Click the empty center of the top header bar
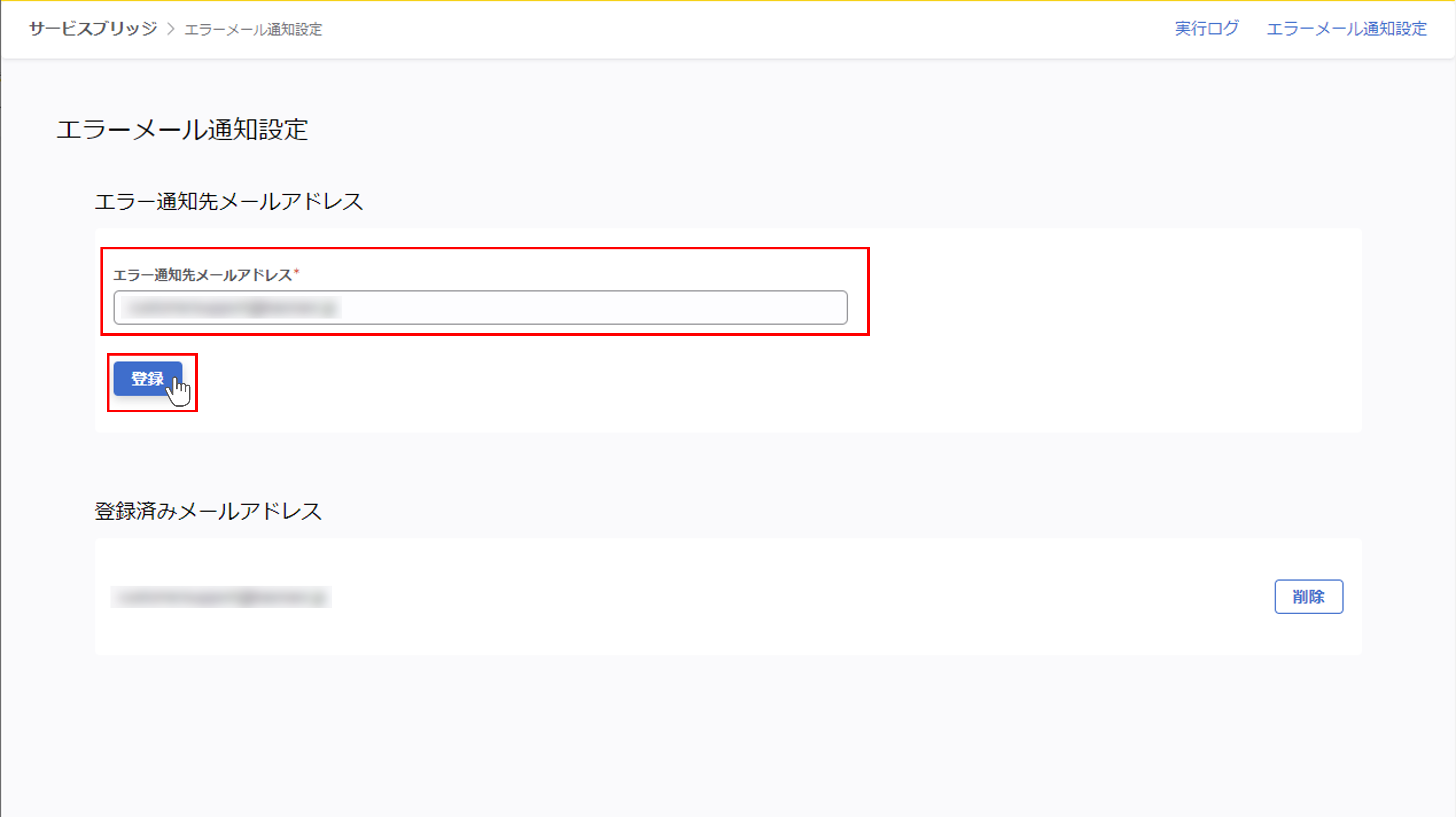Viewport: 1456px width, 817px height. pyautogui.click(x=735, y=29)
